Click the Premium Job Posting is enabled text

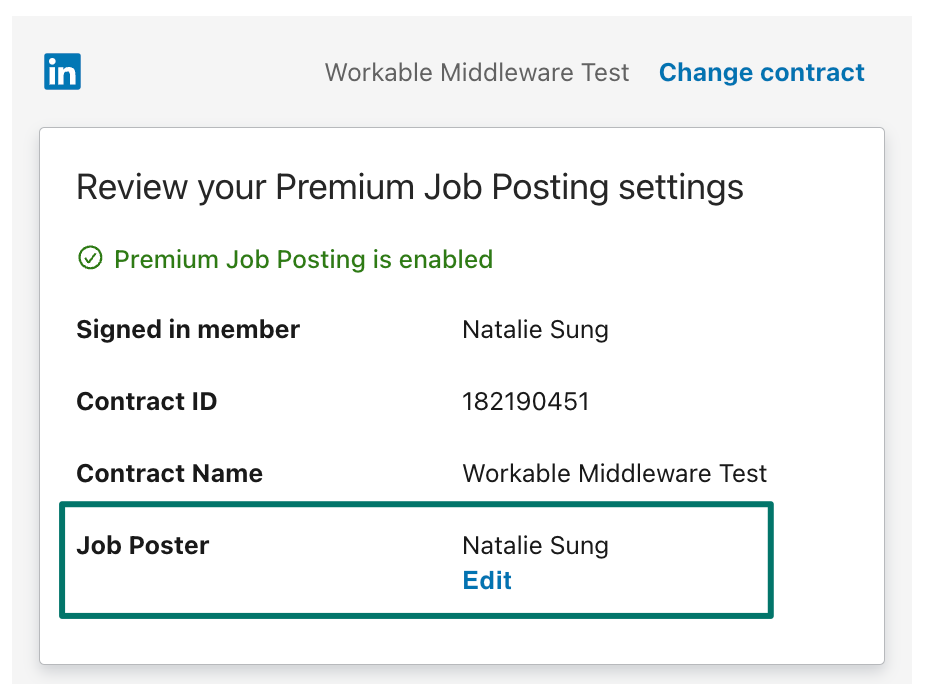coord(304,259)
